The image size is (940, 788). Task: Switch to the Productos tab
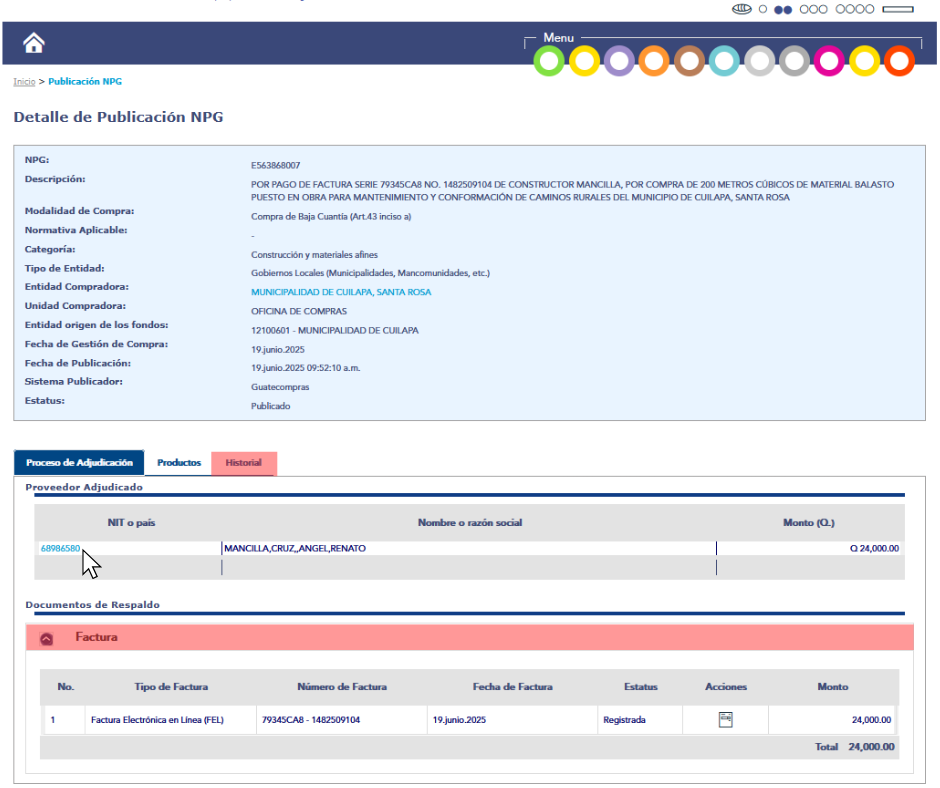pos(179,463)
